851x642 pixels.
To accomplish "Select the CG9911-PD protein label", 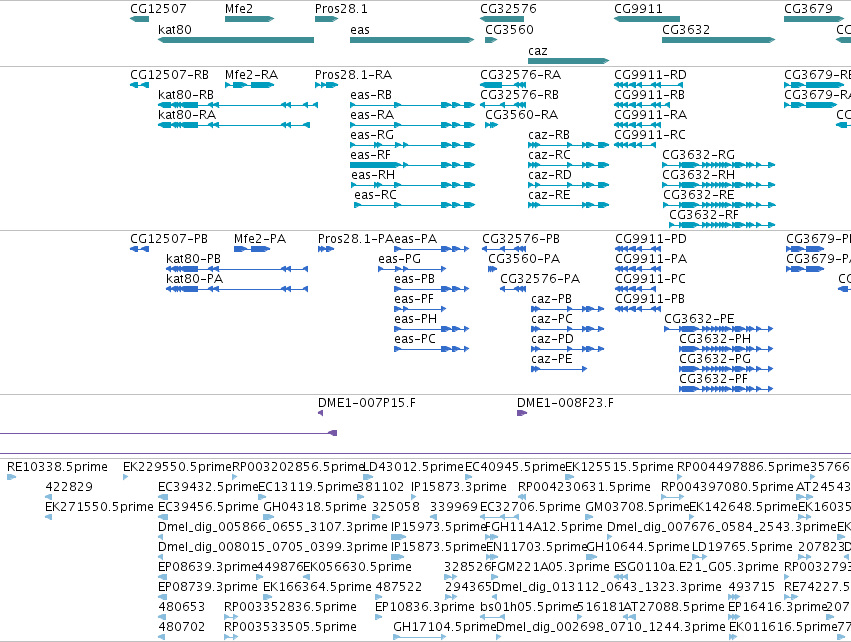I will [651, 239].
